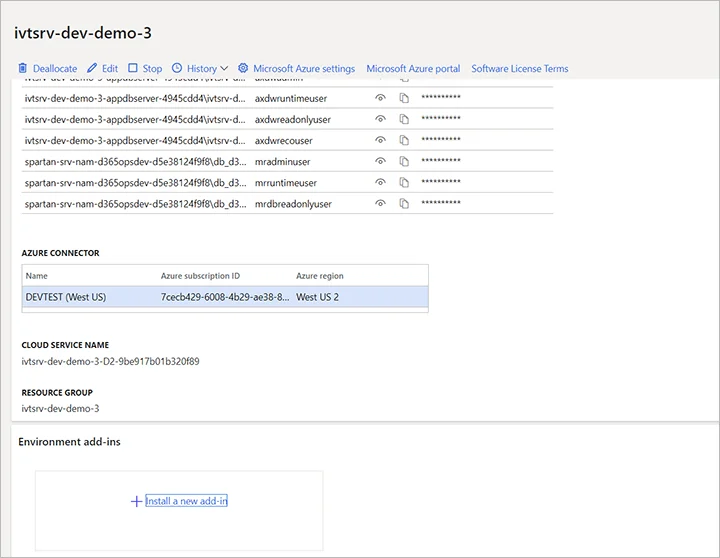Copy the mradminuser password
The width and height of the screenshot is (720, 558).
[404, 161]
